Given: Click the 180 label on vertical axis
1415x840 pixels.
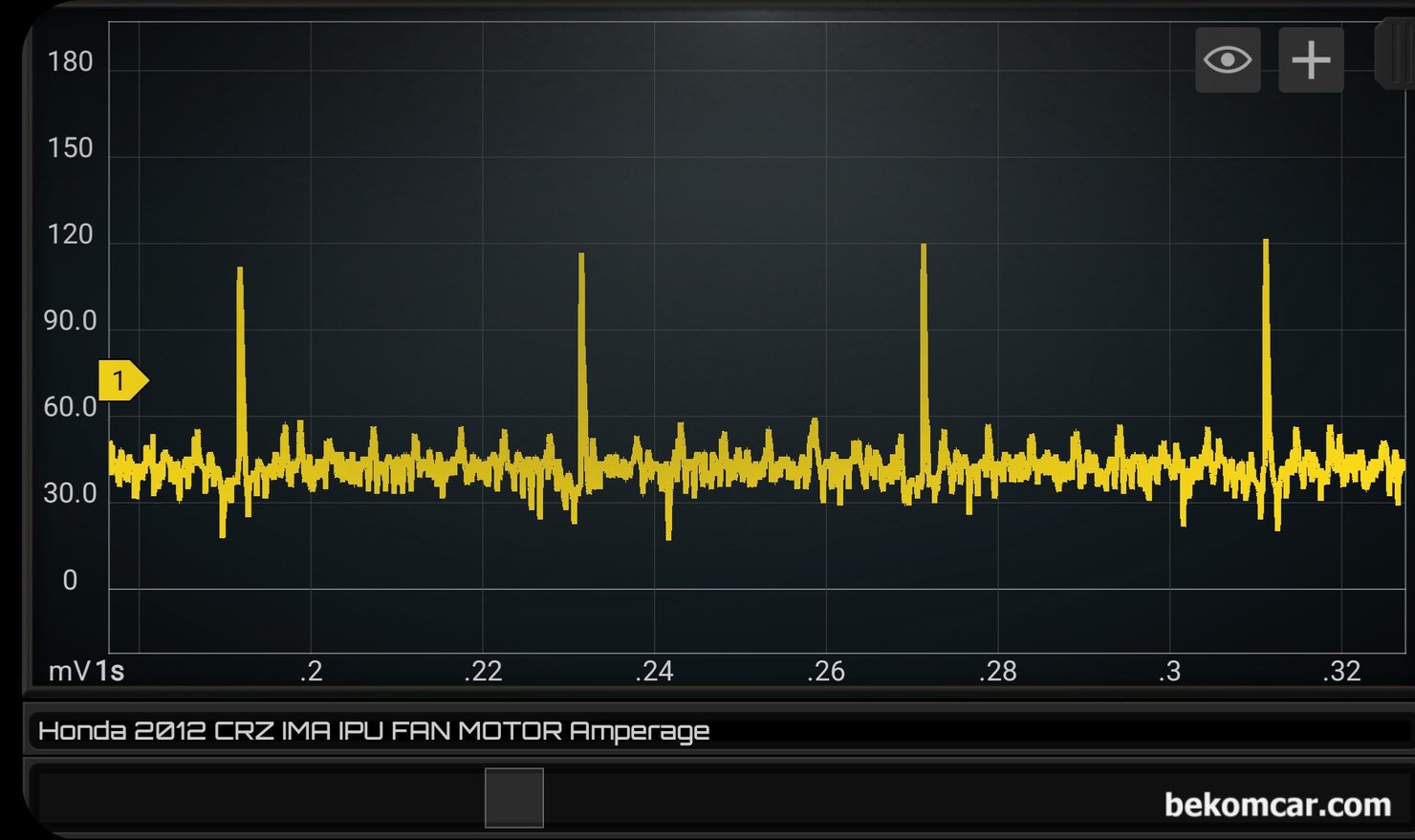Looking at the screenshot, I should point(70,62).
